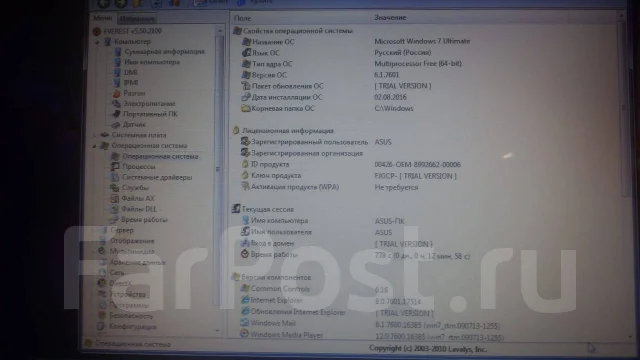The height and width of the screenshot is (360, 640).
Task: Open the Портативный ПК page icon
Action: [x=116, y=114]
